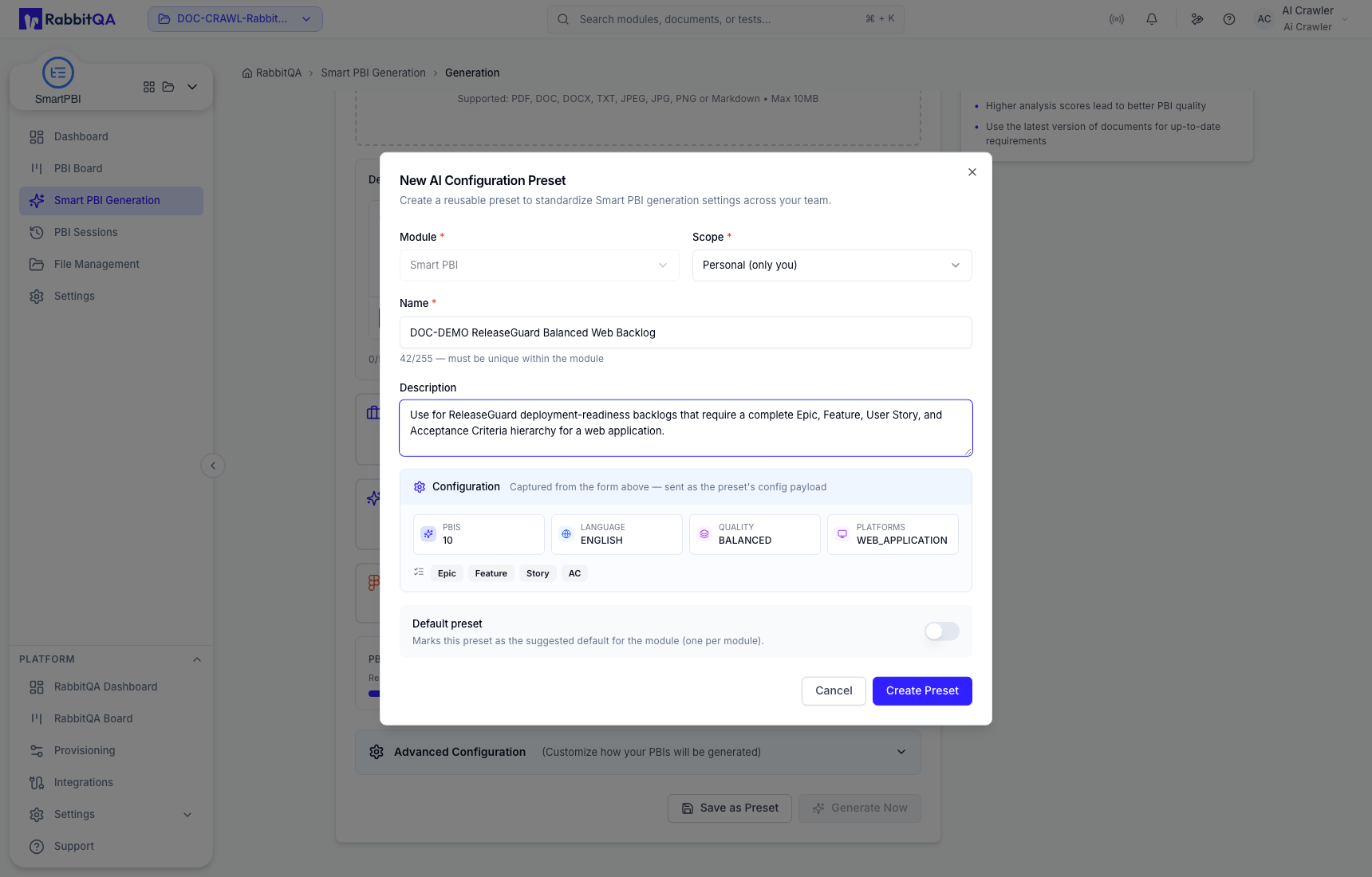Click the checklist icon before Epic tag
The height and width of the screenshot is (877, 1372).
click(x=419, y=572)
